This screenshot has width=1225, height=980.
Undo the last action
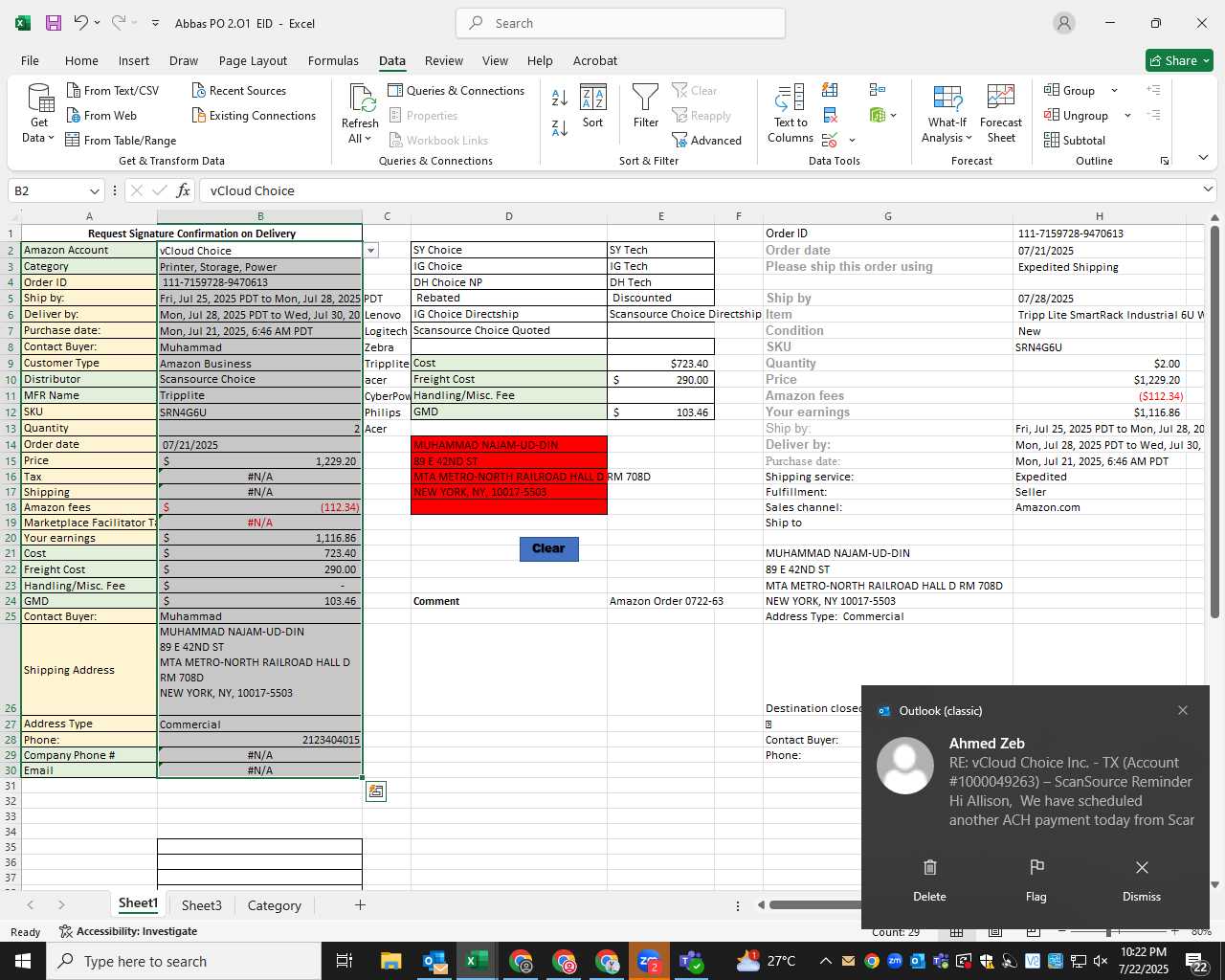point(81,23)
